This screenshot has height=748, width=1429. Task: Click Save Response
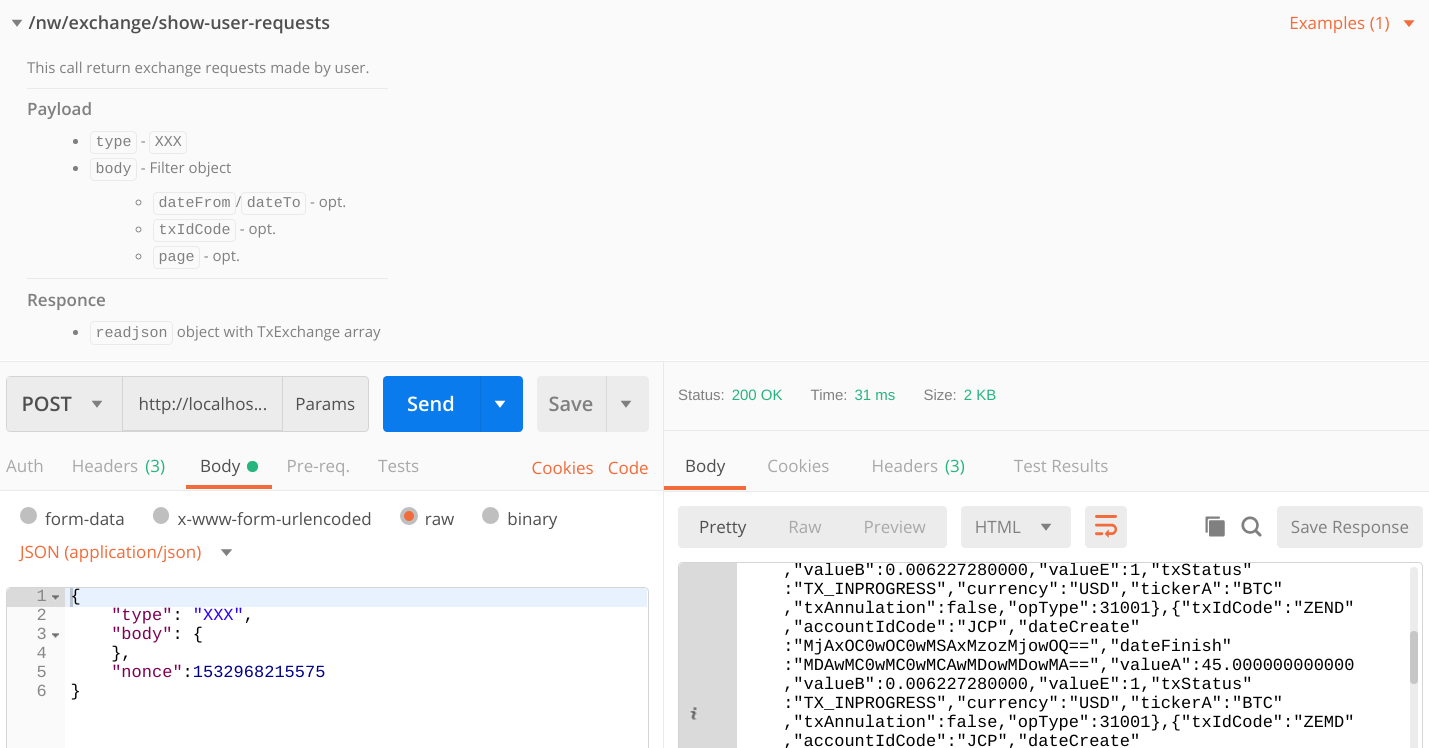(x=1349, y=526)
